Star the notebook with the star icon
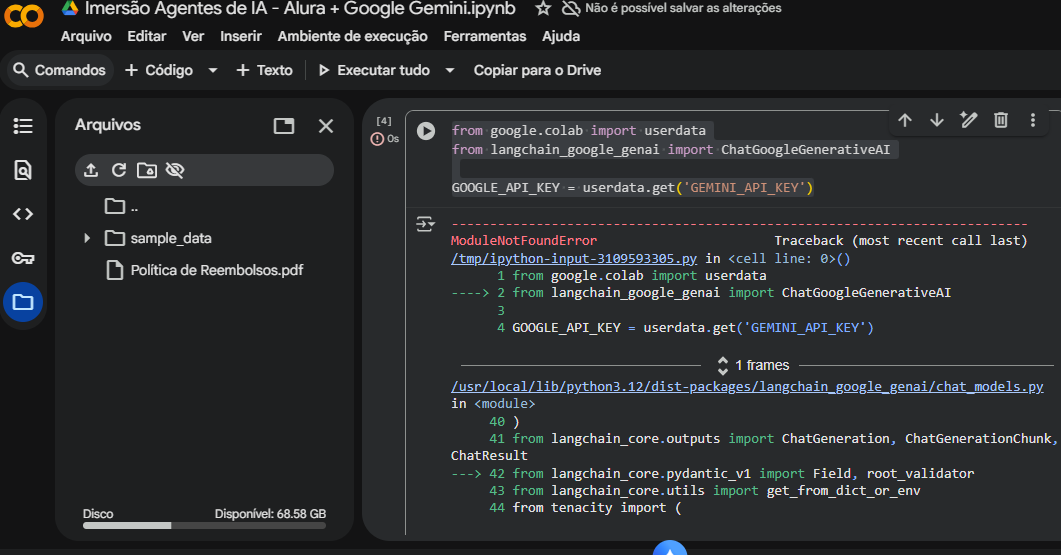This screenshot has height=555, width=1061. [x=543, y=8]
